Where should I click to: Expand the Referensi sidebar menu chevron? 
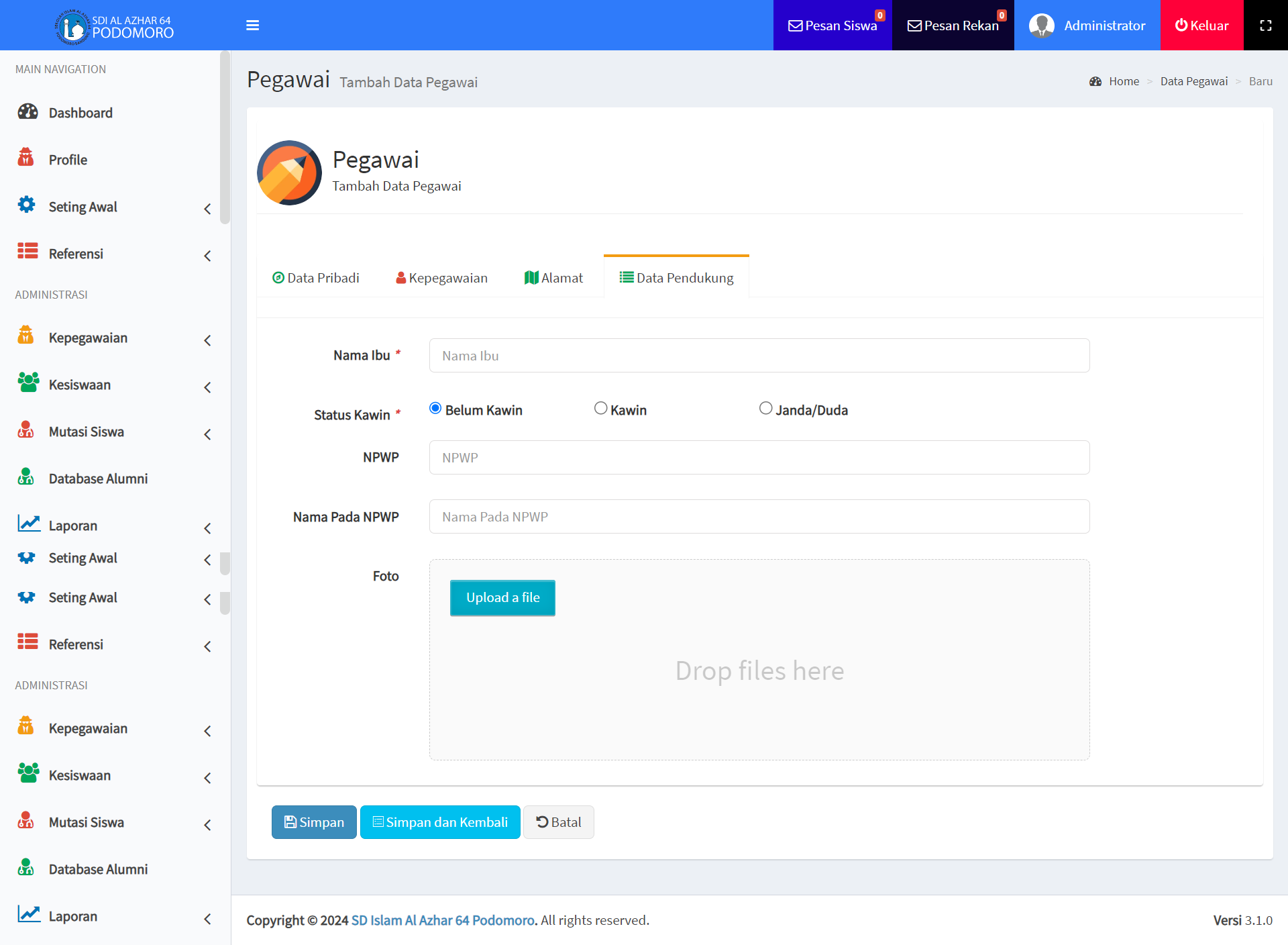(x=207, y=256)
